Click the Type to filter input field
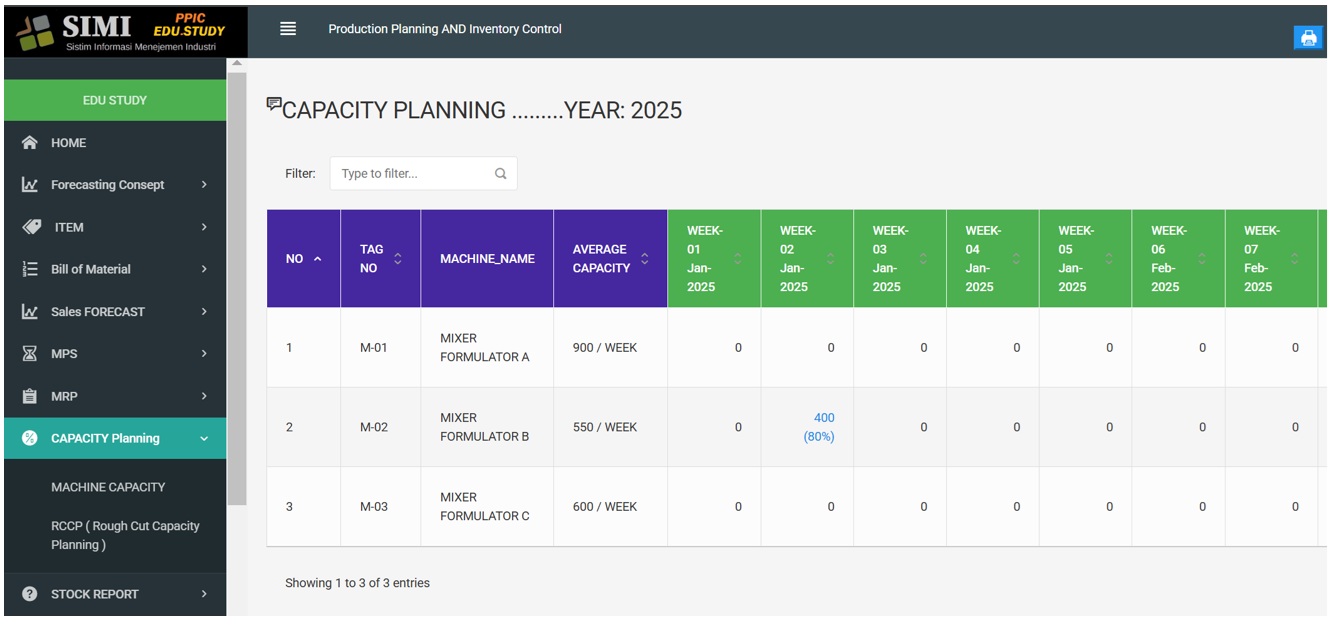 click(414, 174)
